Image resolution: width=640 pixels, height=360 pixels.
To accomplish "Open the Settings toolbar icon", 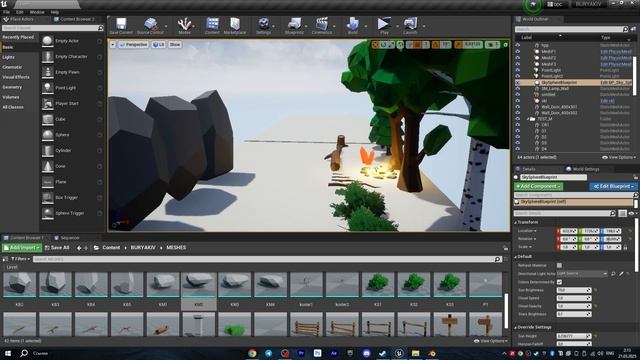I will 264,24.
